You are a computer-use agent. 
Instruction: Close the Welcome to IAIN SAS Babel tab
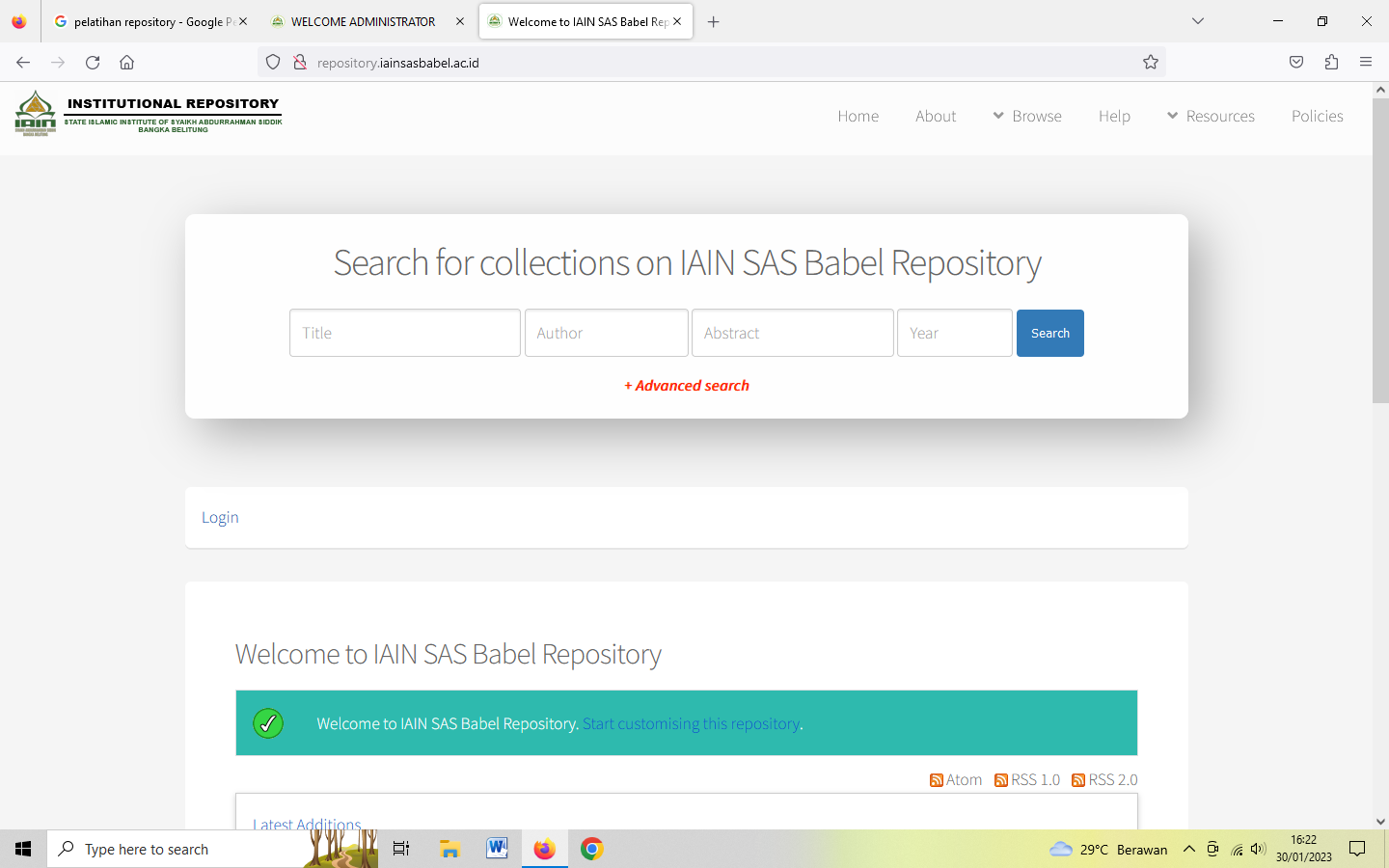(x=677, y=21)
